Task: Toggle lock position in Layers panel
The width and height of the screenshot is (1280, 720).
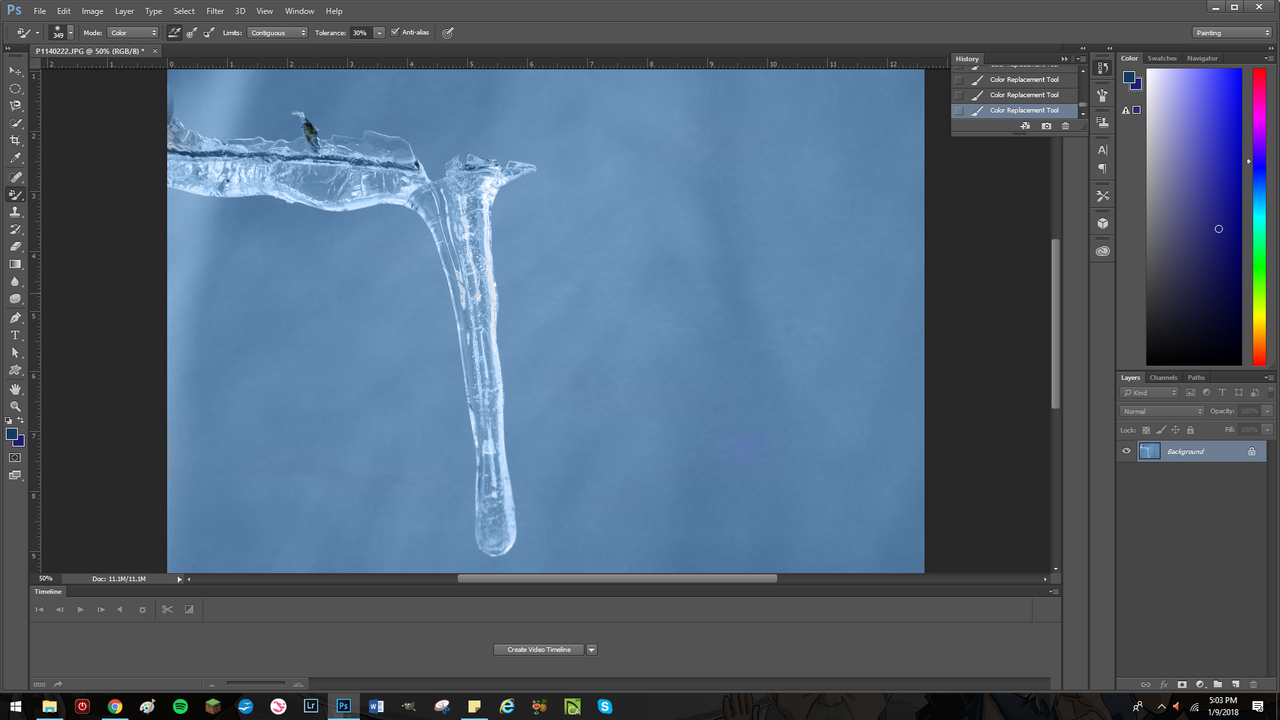Action: 1175,430
